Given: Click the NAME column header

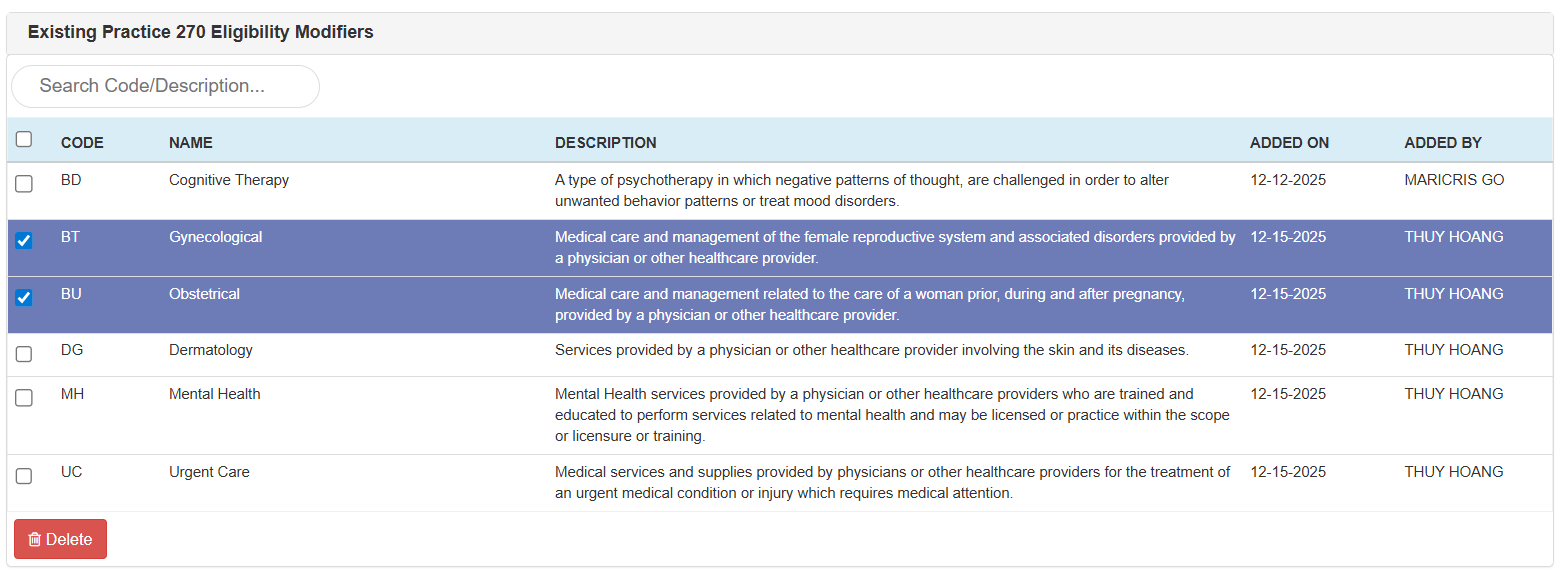Looking at the screenshot, I should (x=190, y=143).
